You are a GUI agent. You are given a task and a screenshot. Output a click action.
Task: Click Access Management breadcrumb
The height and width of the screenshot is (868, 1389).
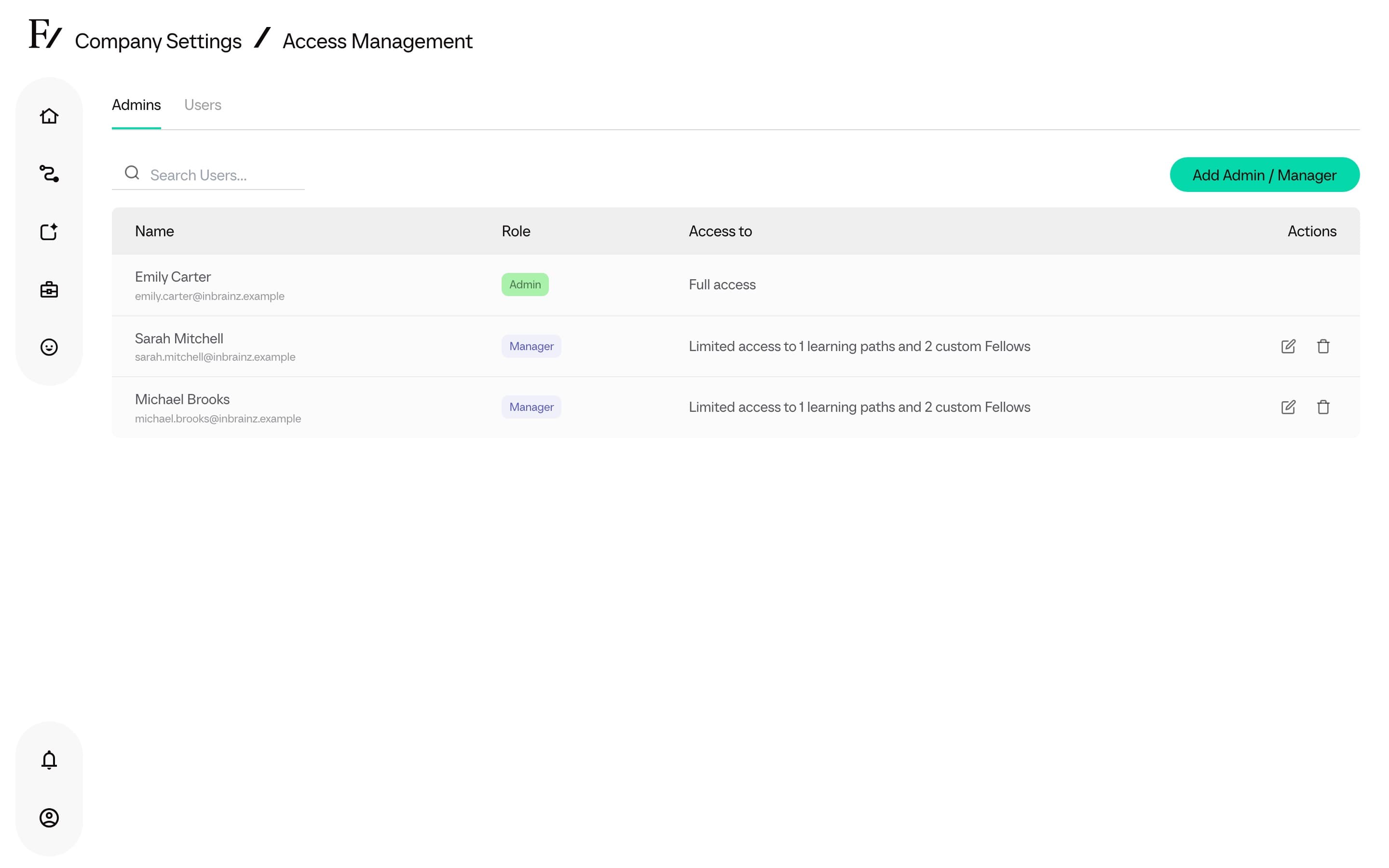pyautogui.click(x=377, y=41)
